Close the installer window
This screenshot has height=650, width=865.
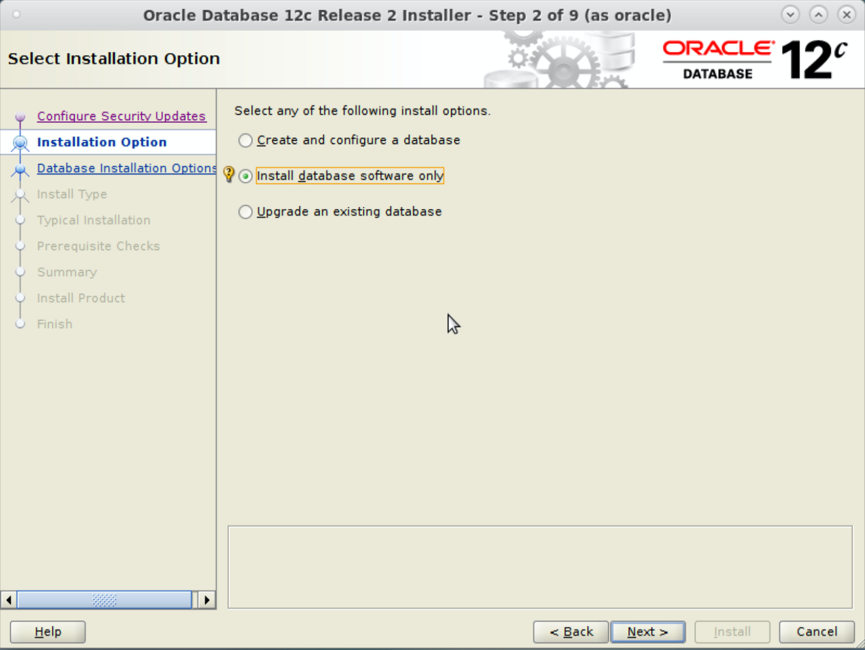click(x=846, y=15)
